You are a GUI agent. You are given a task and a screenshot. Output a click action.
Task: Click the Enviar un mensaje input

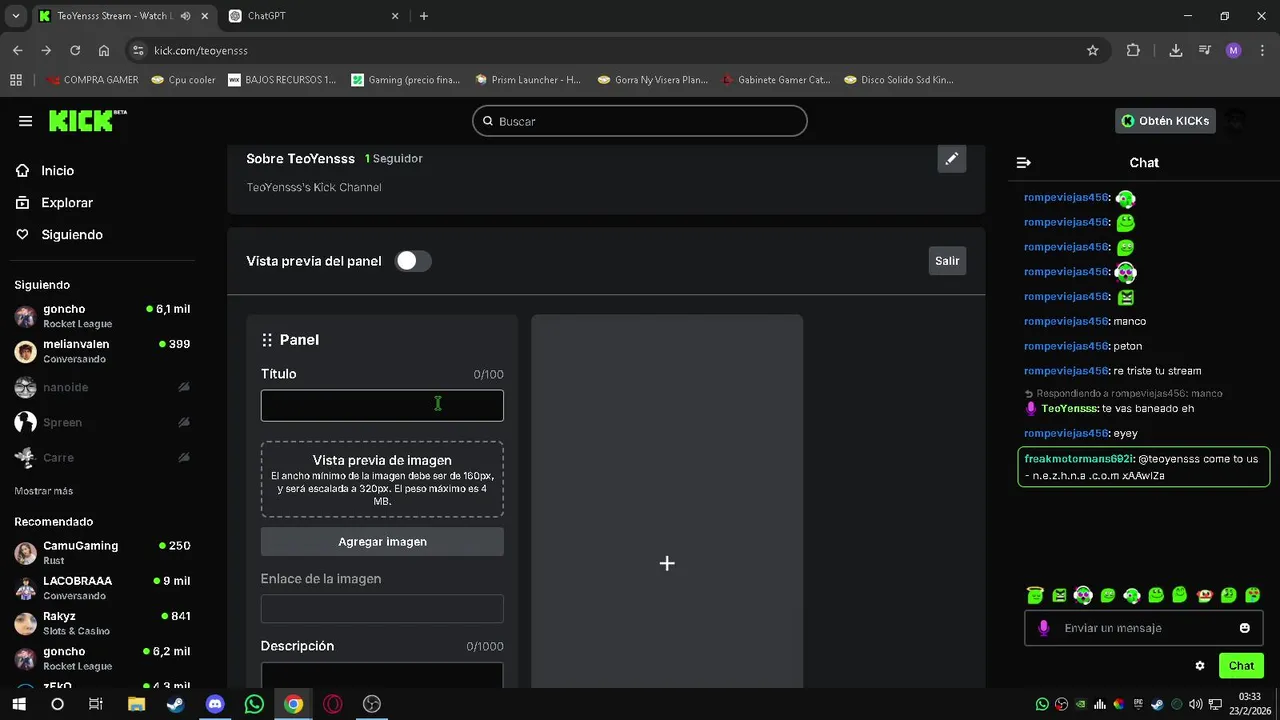pyautogui.click(x=1144, y=628)
